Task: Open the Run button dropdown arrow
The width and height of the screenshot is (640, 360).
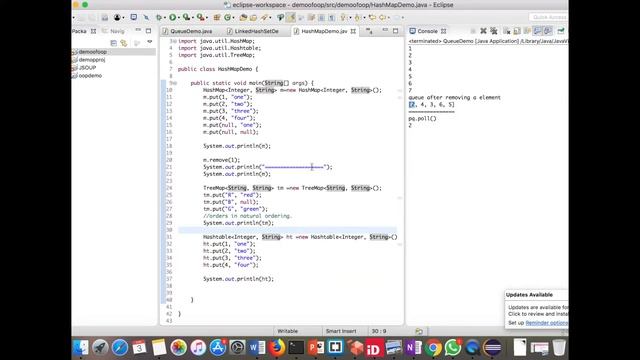Action: click(x=179, y=18)
